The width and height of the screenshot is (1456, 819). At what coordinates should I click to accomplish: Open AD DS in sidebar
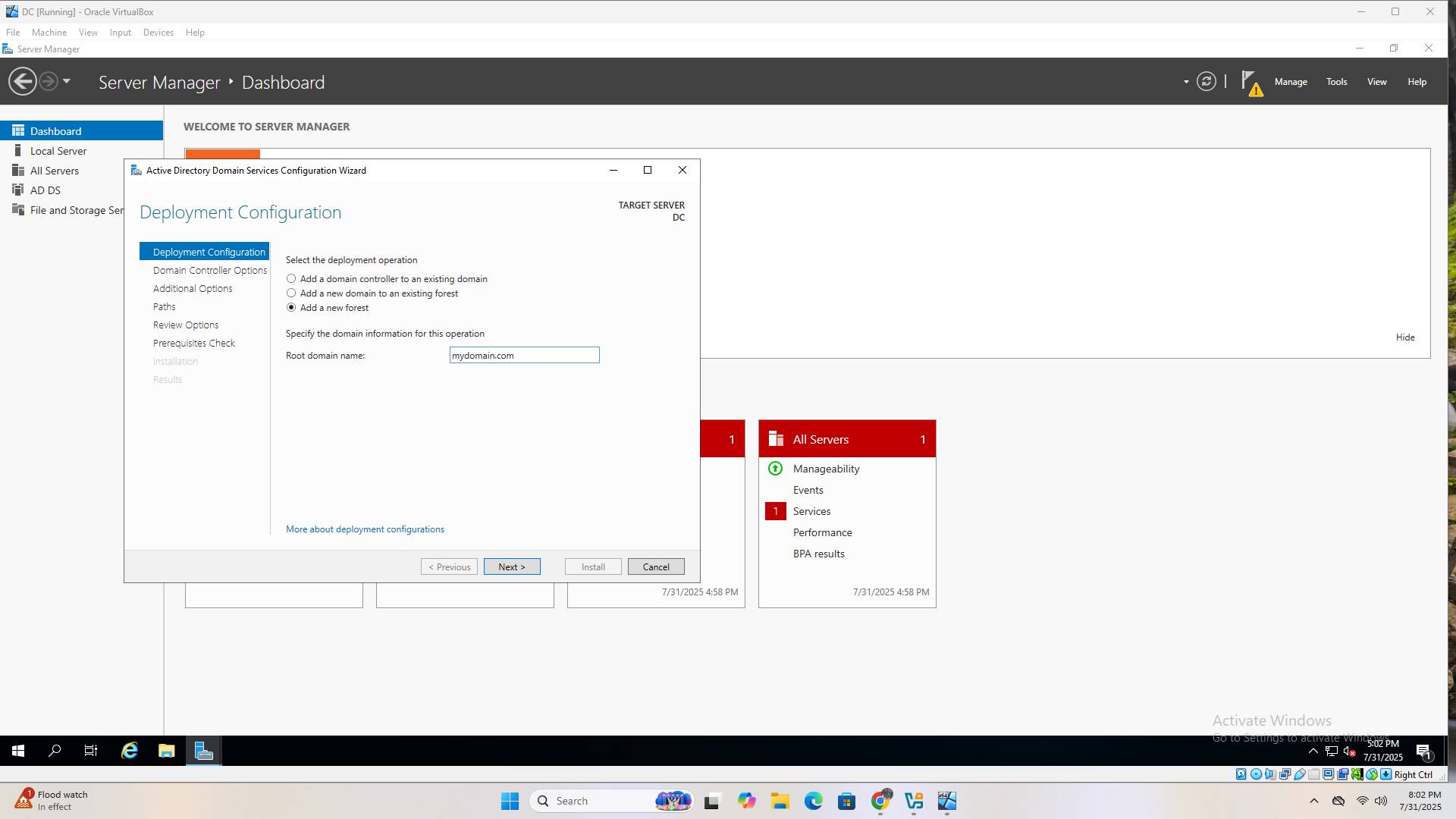[x=45, y=190]
